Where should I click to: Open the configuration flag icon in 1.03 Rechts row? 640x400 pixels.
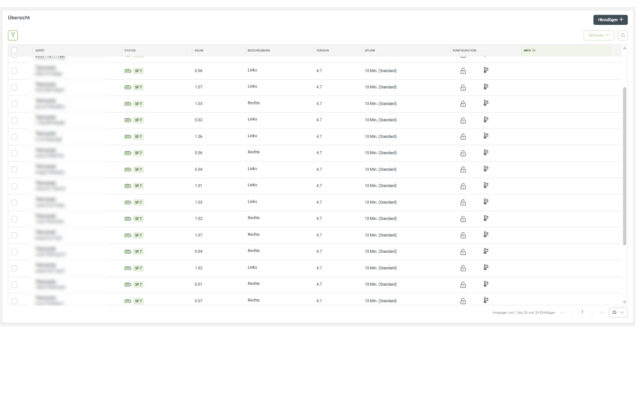pyautogui.click(x=486, y=103)
